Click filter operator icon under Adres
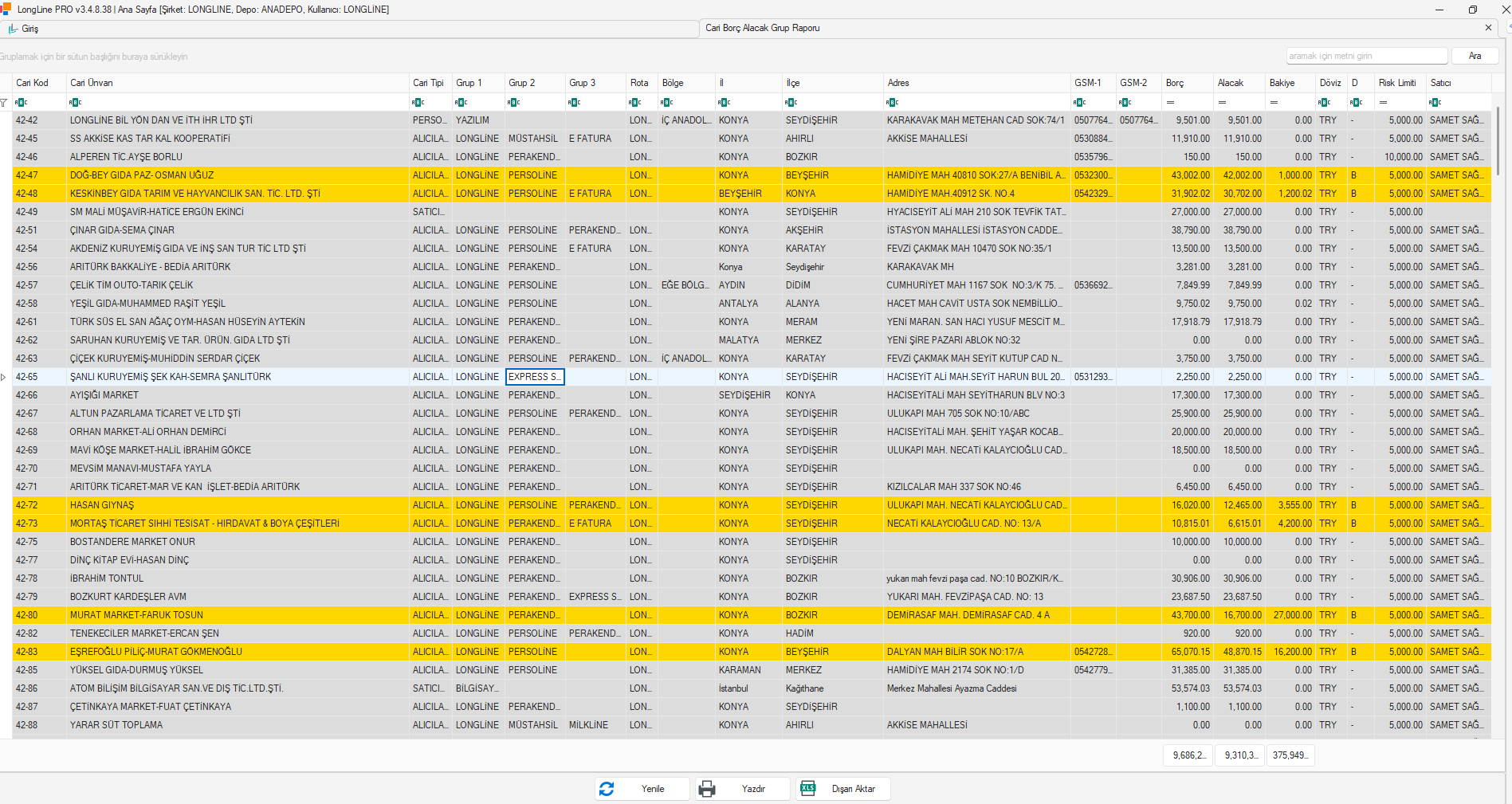Screen dimensions: 1512x804 [893, 102]
